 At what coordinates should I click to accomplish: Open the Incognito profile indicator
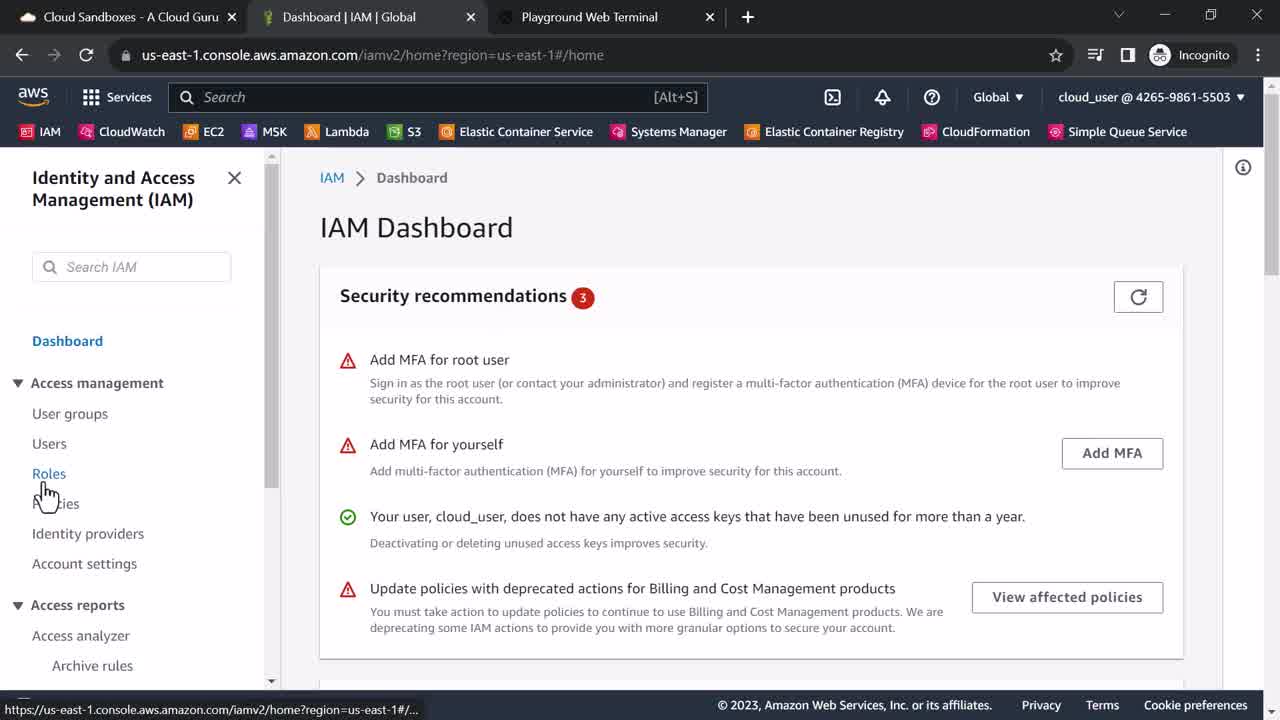pyautogui.click(x=1190, y=55)
